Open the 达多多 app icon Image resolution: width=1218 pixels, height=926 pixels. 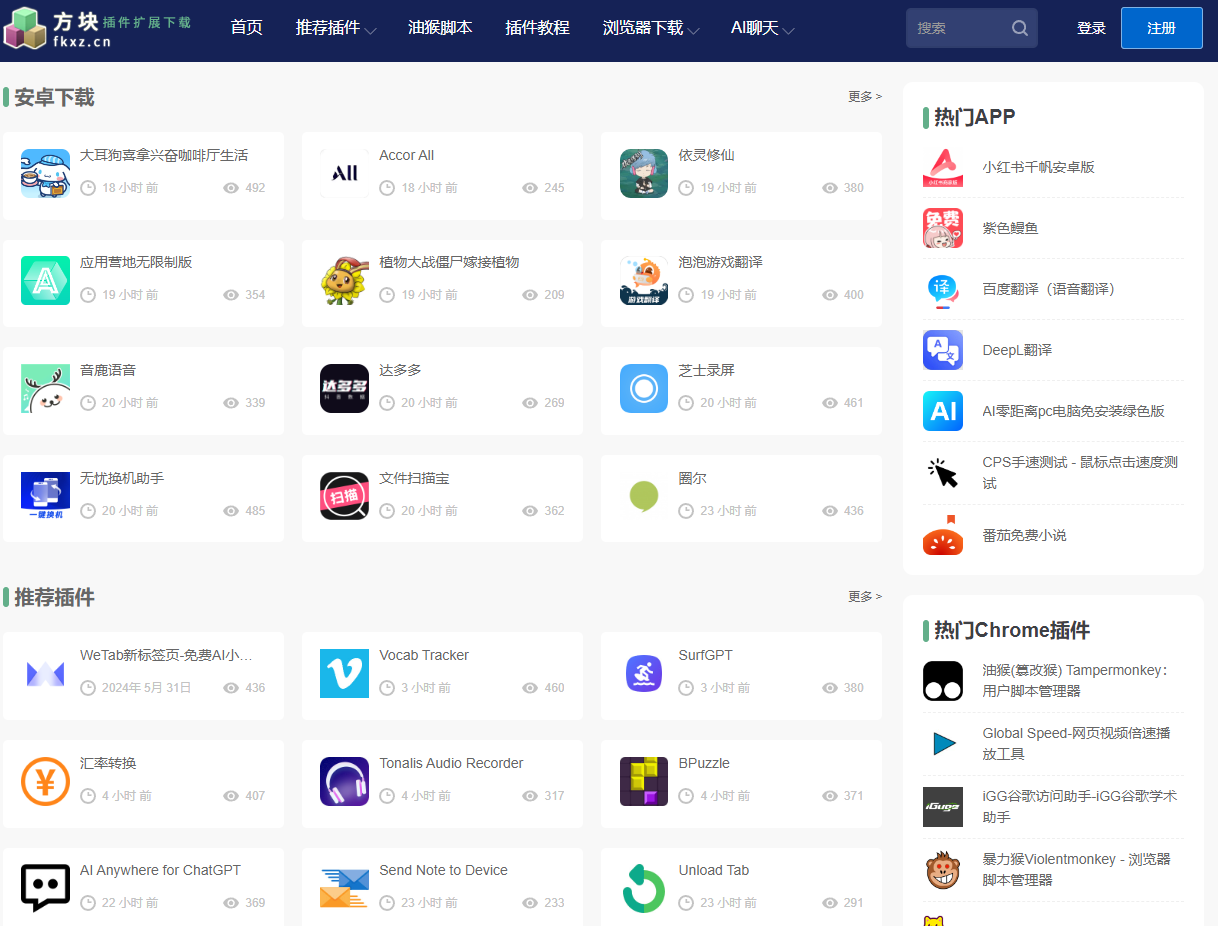pos(344,388)
